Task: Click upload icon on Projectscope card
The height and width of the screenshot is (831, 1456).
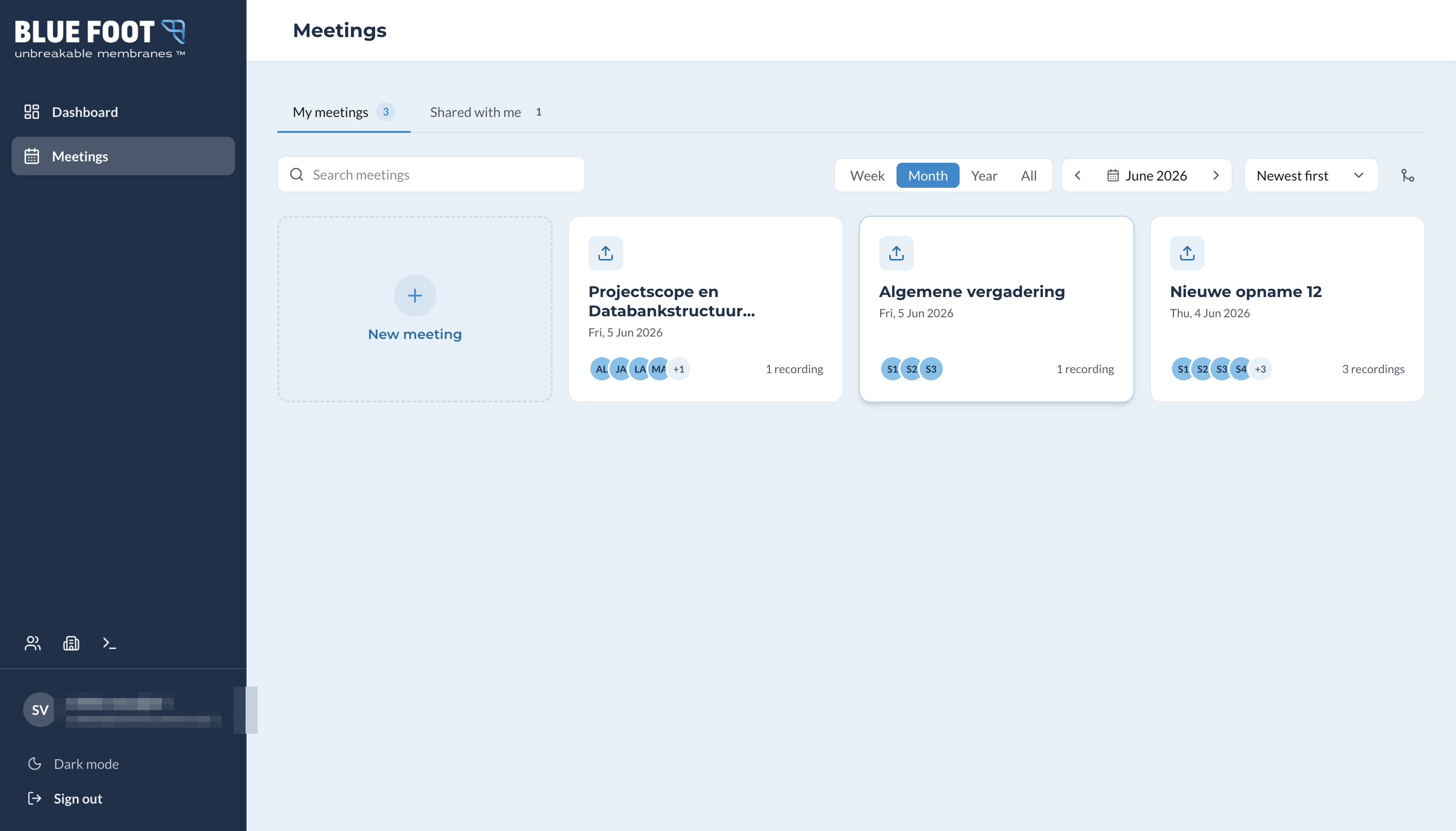Action: pos(606,253)
